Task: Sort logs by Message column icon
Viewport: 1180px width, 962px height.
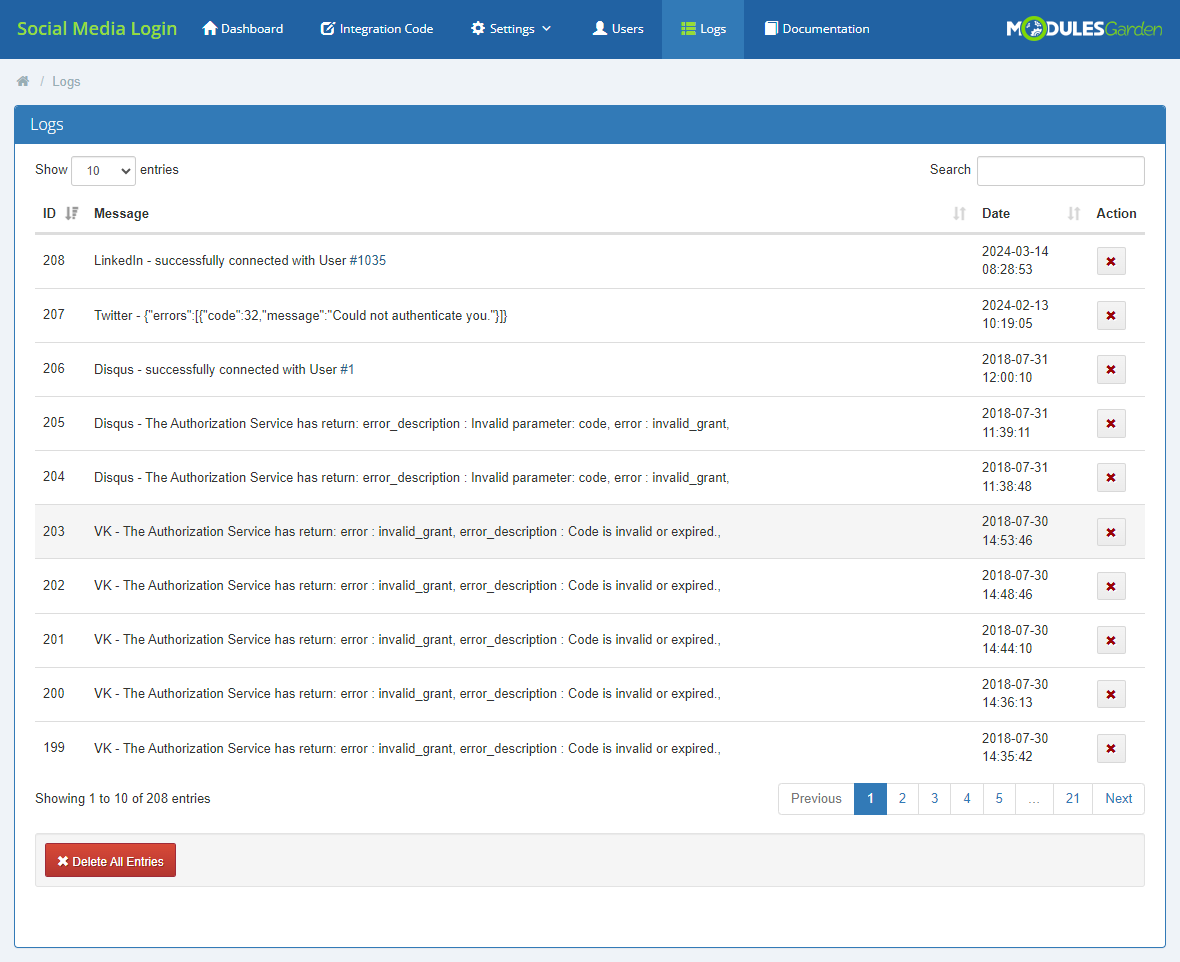Action: (960, 214)
